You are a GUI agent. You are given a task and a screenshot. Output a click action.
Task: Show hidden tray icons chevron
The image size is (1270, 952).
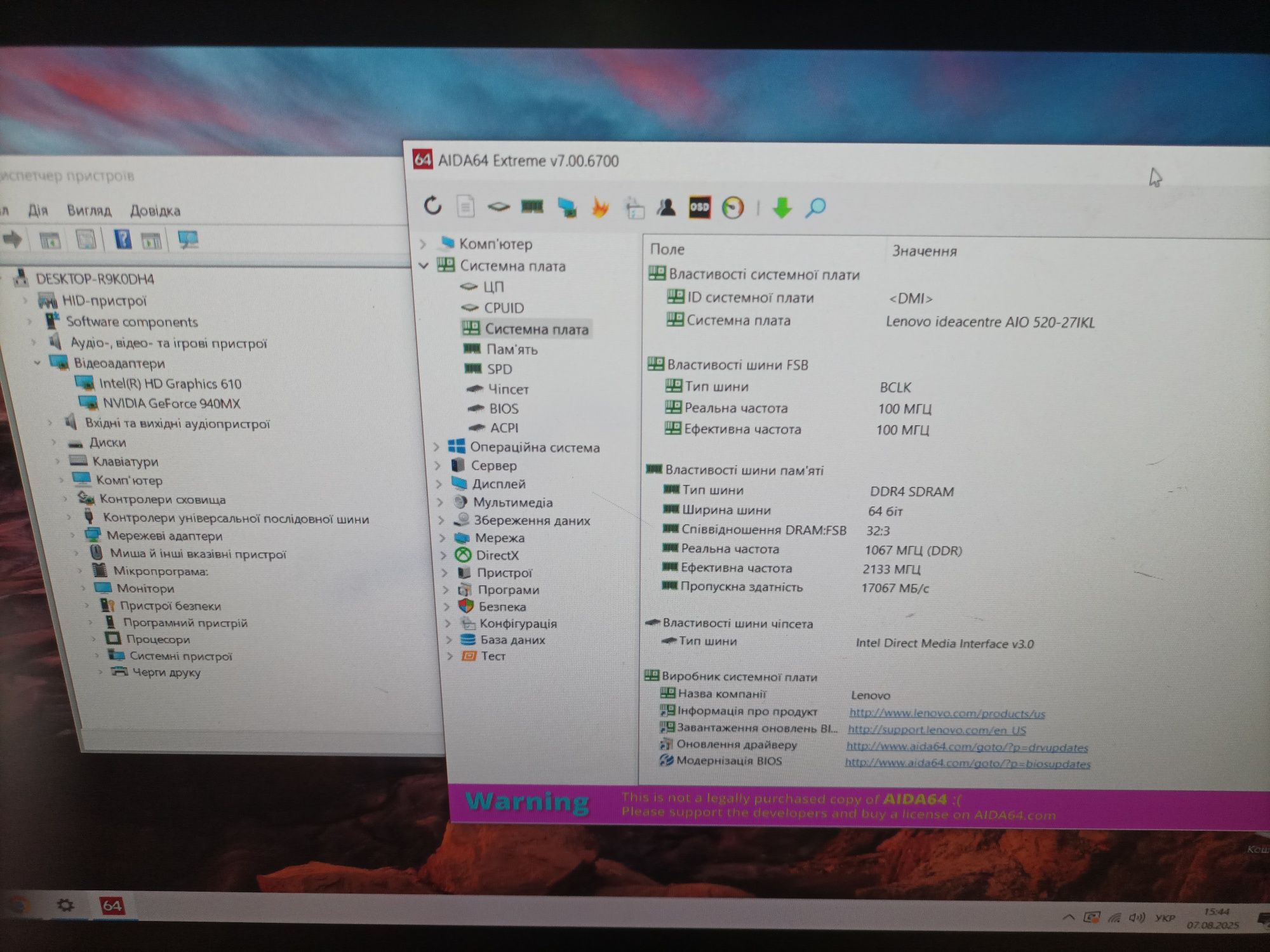point(1069,917)
